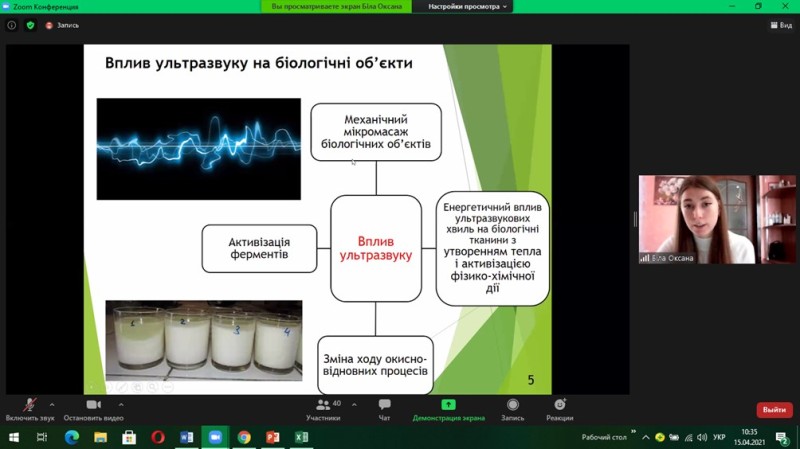Click the milk glasses photo on the slide
The width and height of the screenshot is (800, 449).
(x=204, y=340)
